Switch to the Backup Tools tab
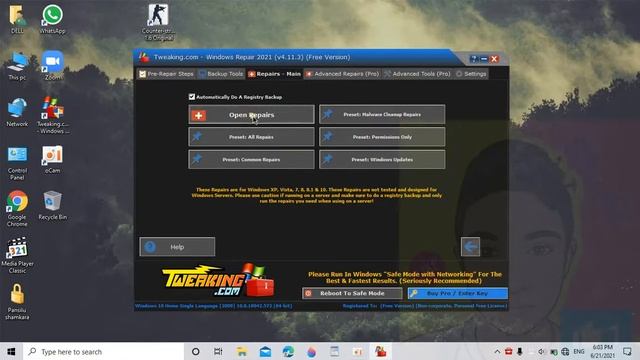This screenshot has width=640, height=360. click(x=221, y=74)
